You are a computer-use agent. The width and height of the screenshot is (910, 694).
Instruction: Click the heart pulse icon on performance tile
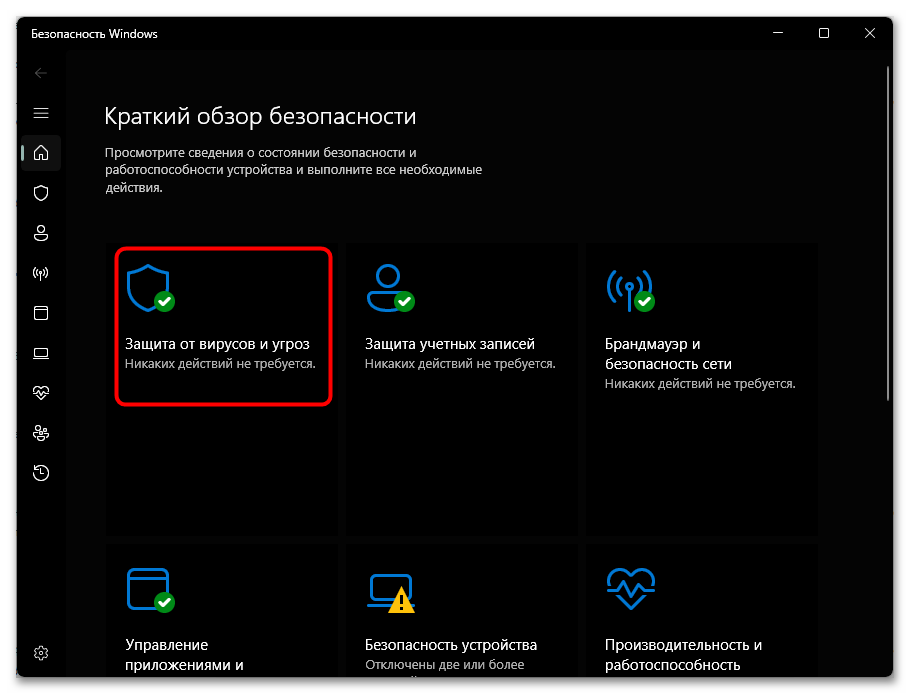(631, 588)
